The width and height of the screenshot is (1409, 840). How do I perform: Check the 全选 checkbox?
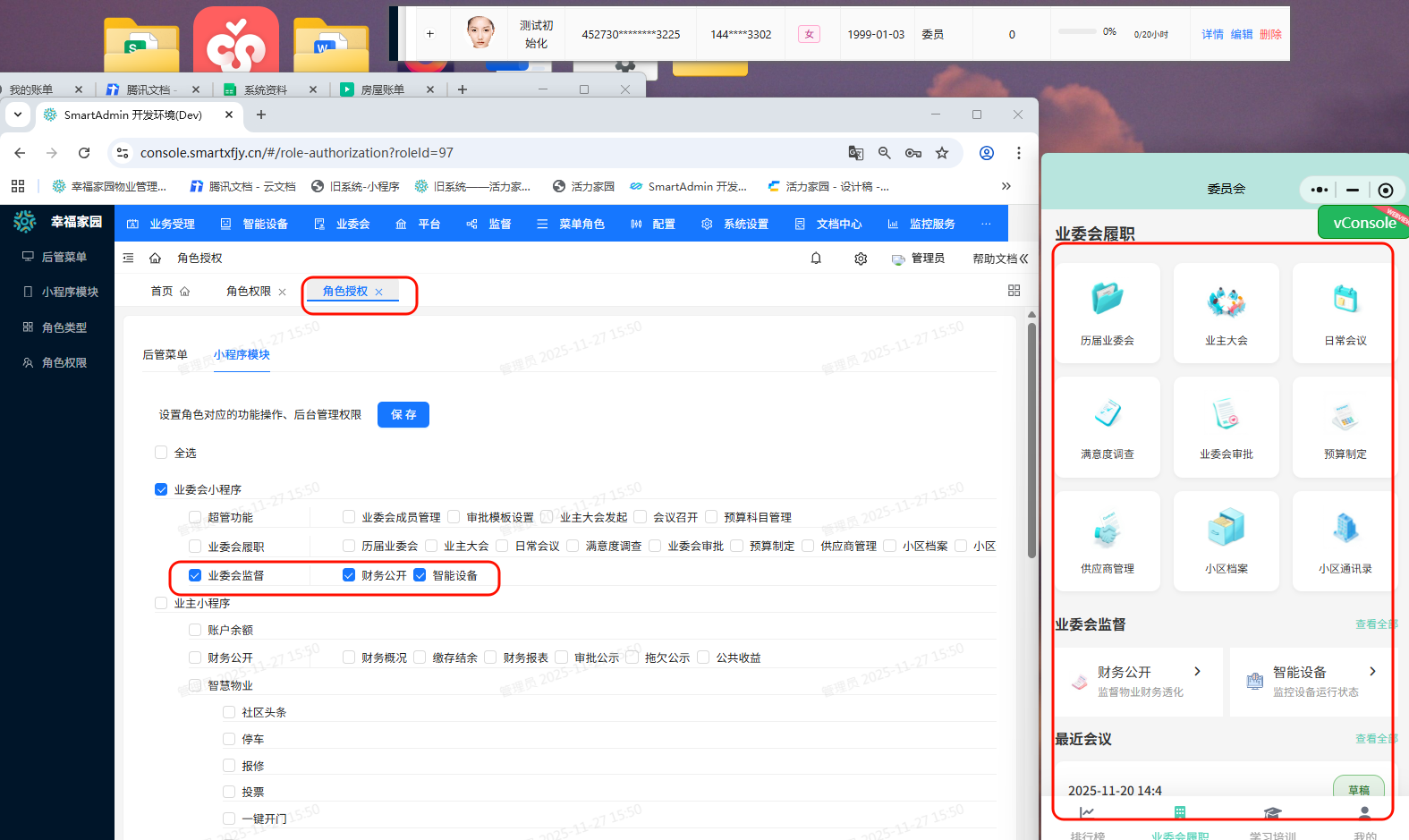point(161,453)
